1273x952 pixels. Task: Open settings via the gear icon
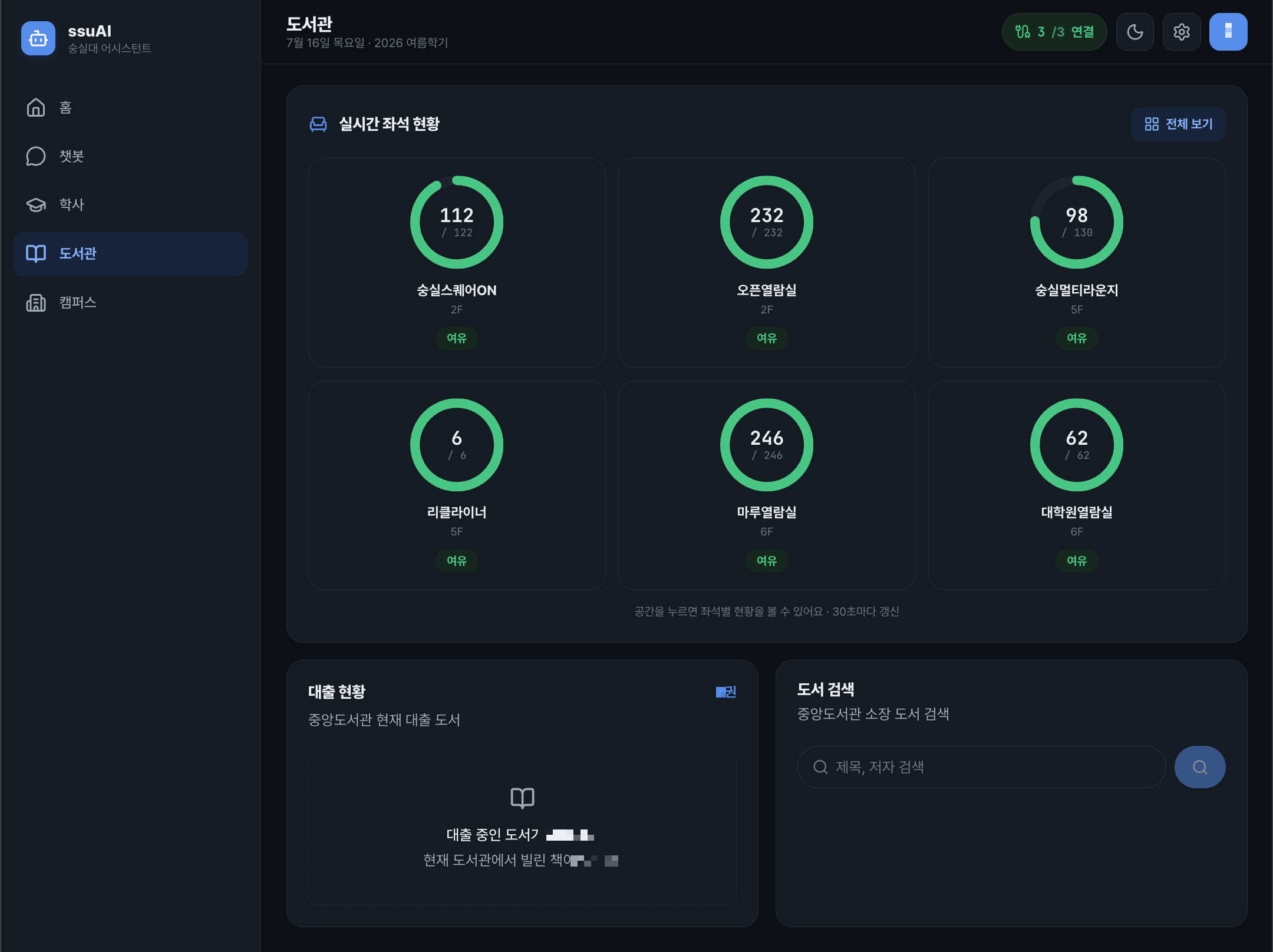tap(1182, 32)
